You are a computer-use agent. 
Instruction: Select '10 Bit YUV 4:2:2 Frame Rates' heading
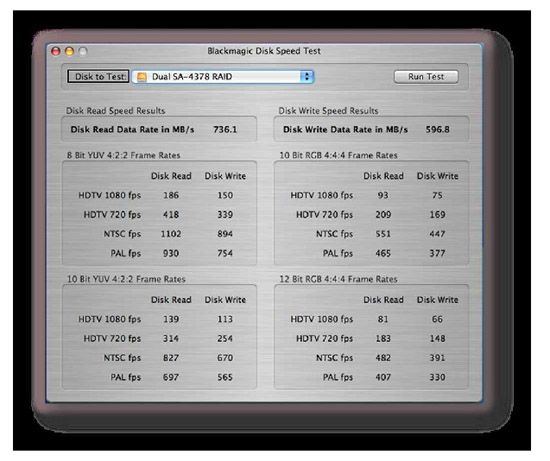pos(126,279)
